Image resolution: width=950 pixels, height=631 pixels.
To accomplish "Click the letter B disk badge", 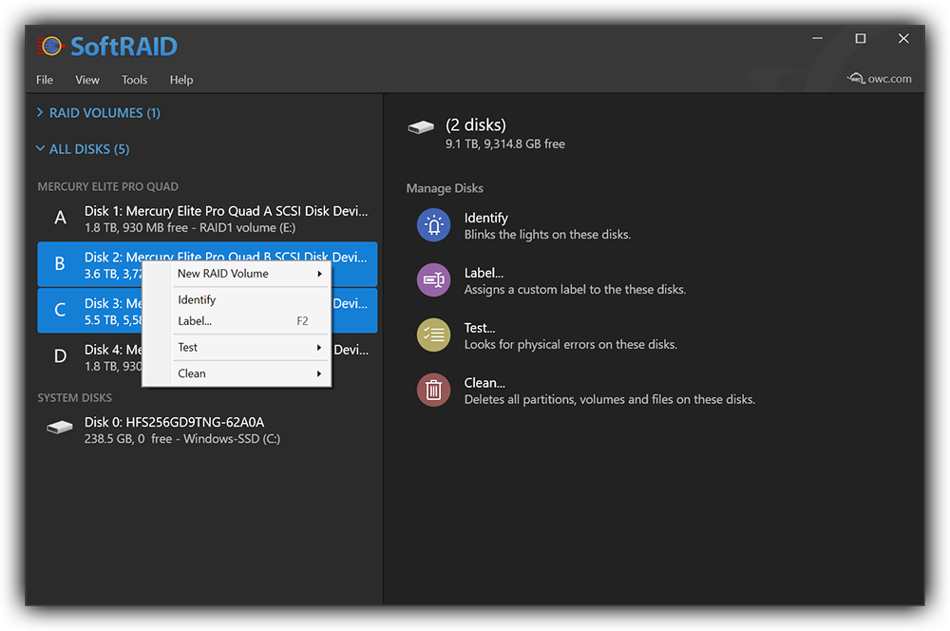I will (59, 264).
